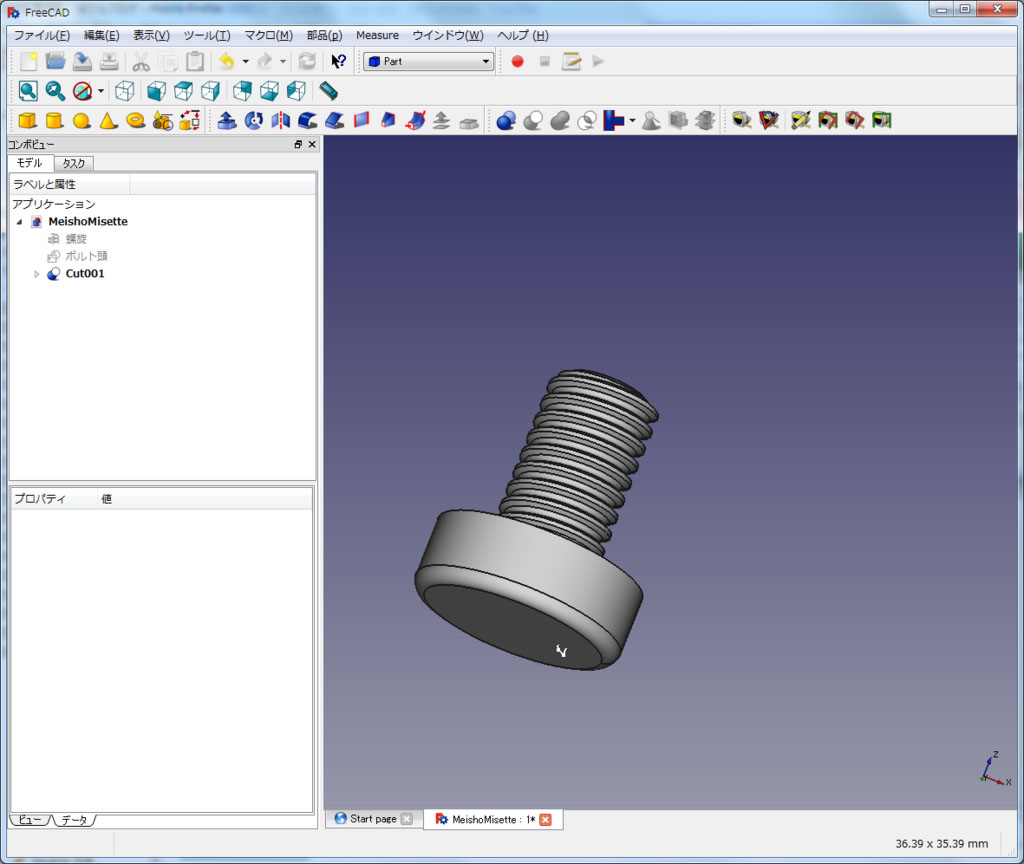This screenshot has width=1024, height=864.
Task: Float the コンボビュー panel with undock button
Action: (298, 144)
